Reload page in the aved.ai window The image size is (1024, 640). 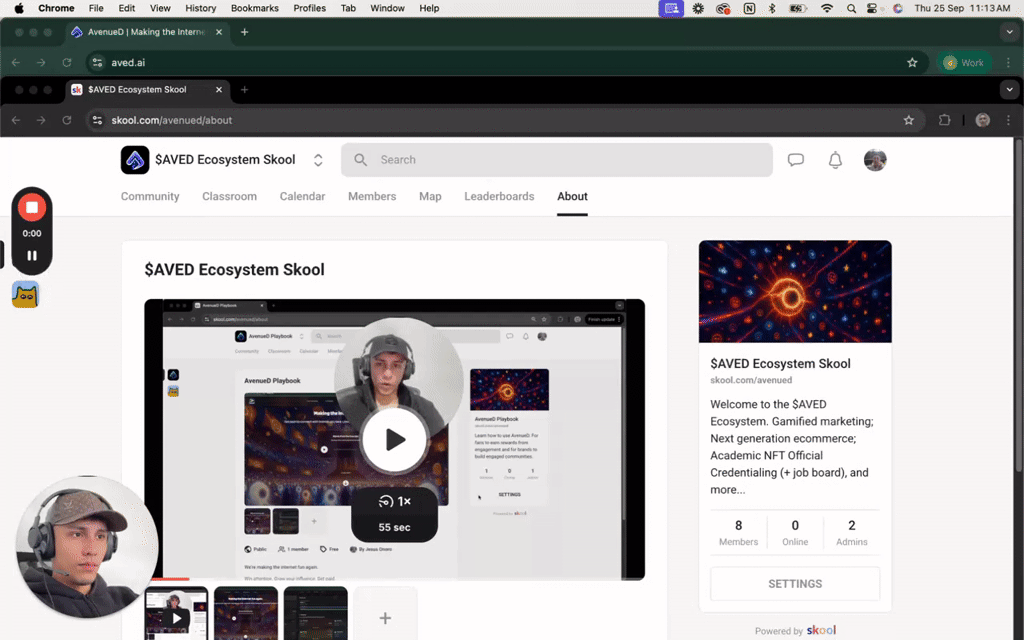[x=67, y=63]
